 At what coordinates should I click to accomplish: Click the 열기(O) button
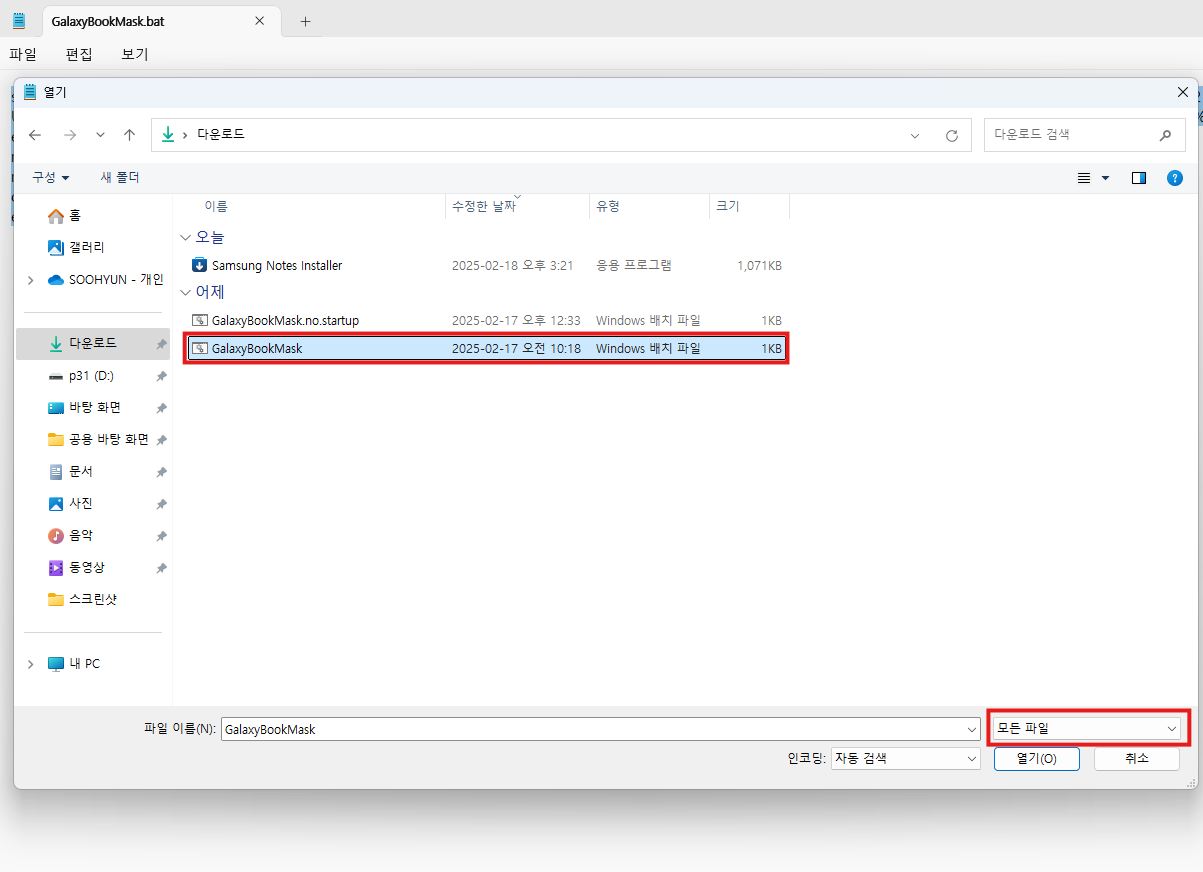point(1037,758)
